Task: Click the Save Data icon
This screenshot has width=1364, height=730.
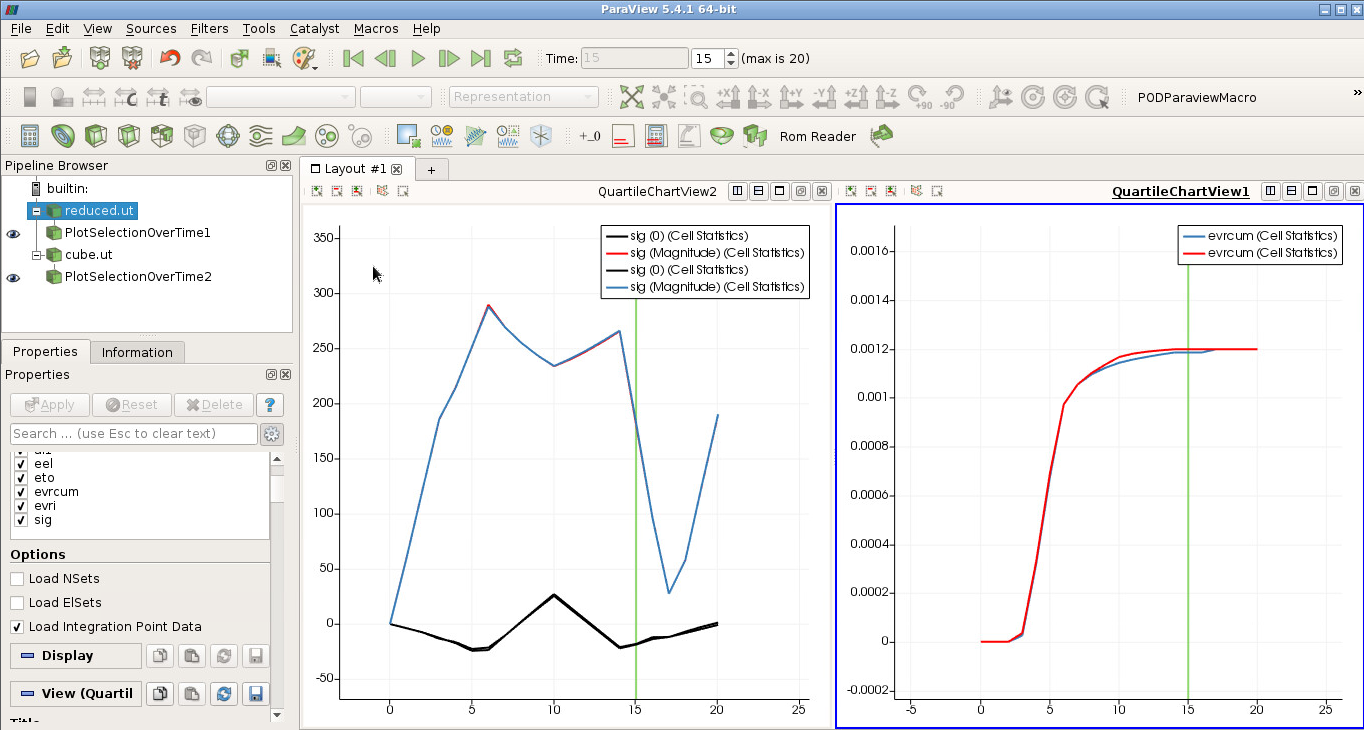Action: 62,58
